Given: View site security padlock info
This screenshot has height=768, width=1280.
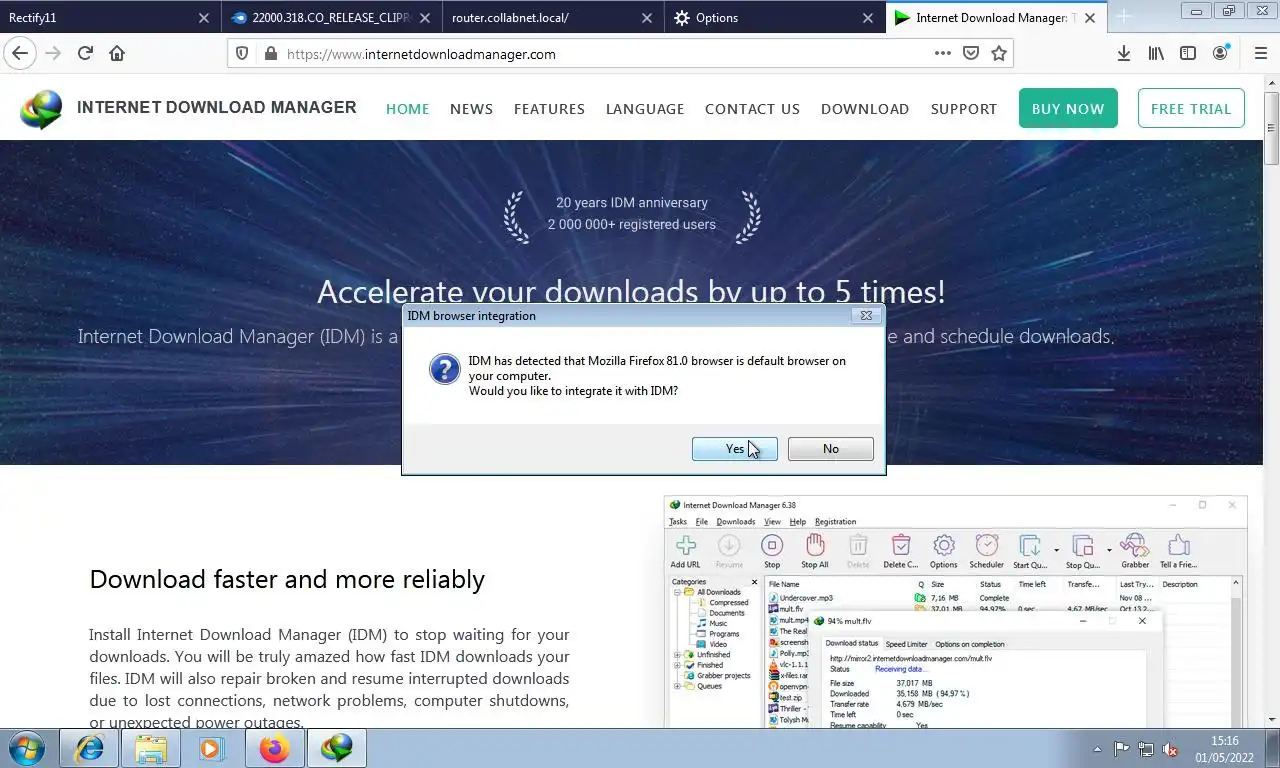Looking at the screenshot, I should [x=270, y=54].
